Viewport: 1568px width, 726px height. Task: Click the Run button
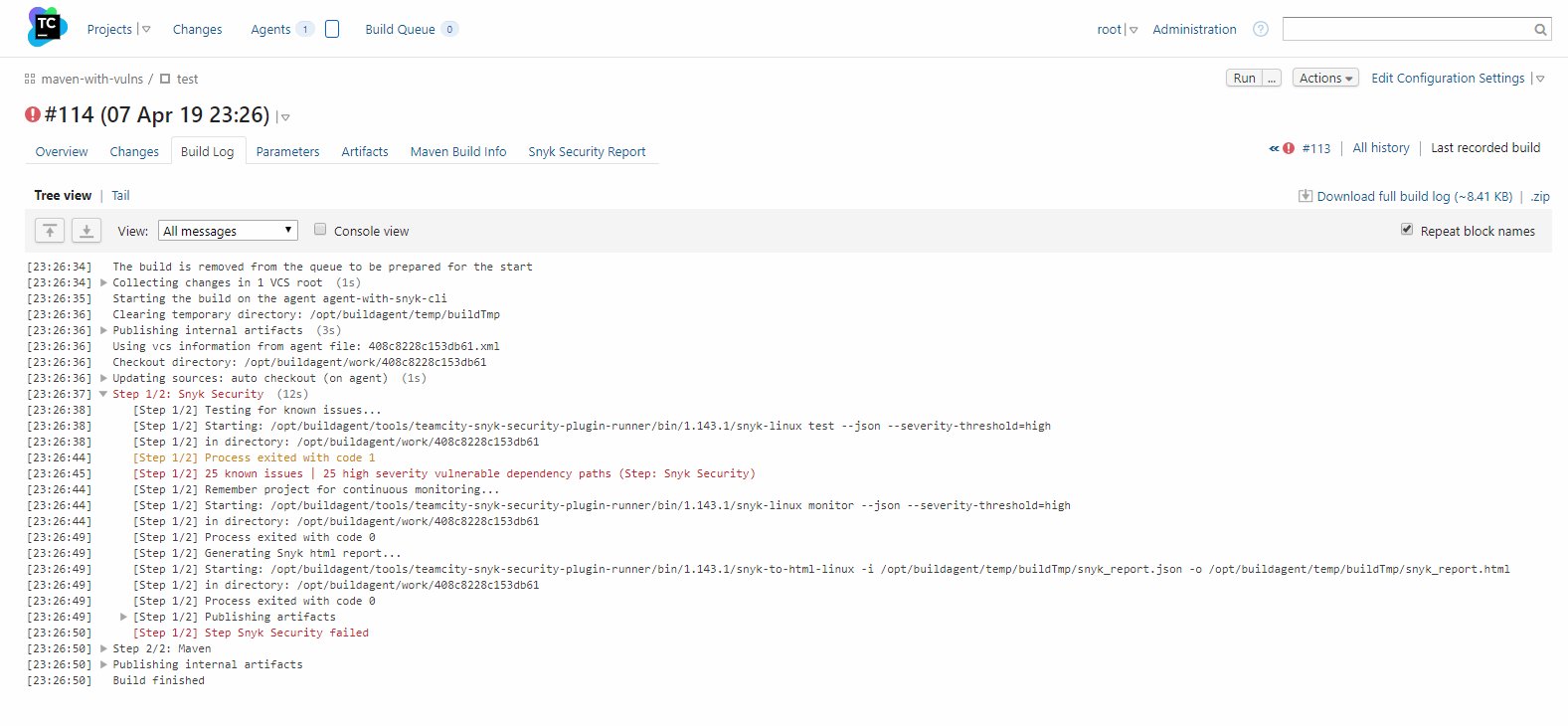pyautogui.click(x=1244, y=78)
